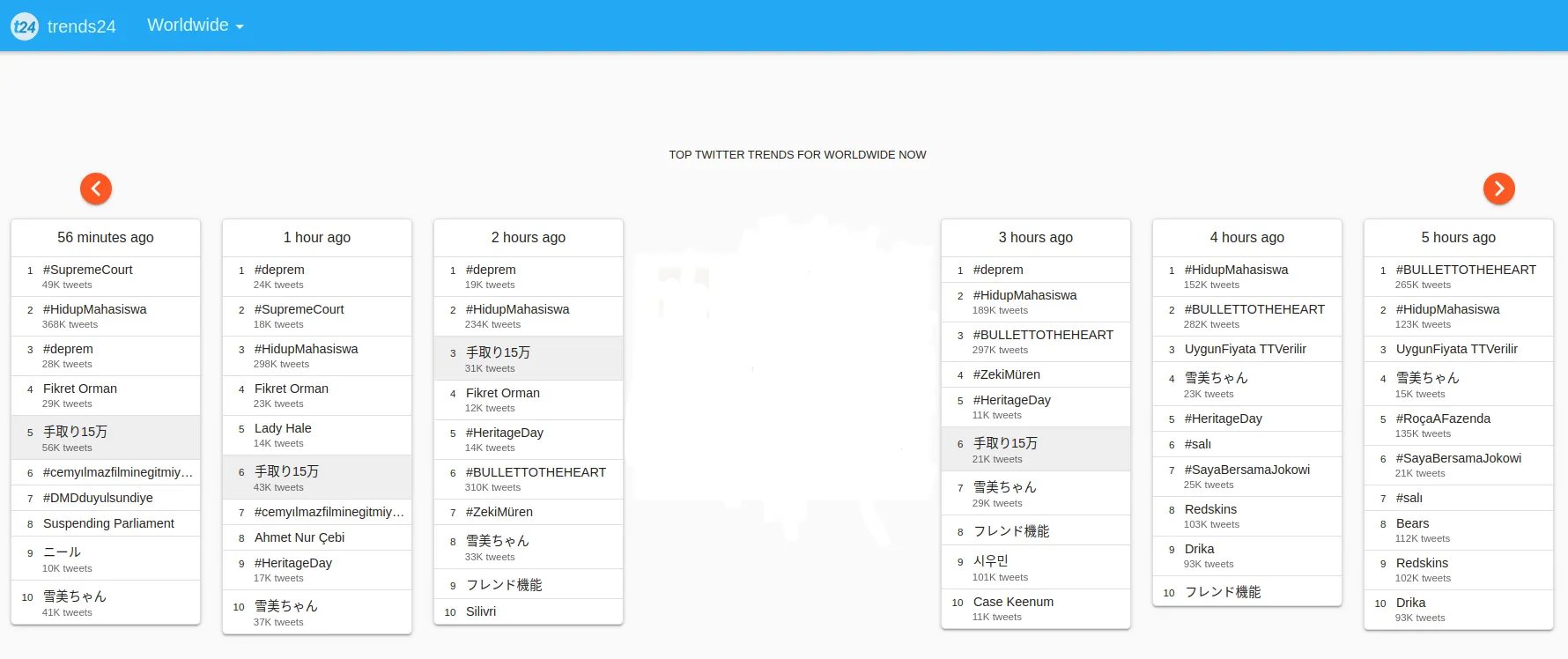This screenshot has width=1568, height=659.
Task: Open 雪美ちゃん with 29K tweets
Action: [1004, 487]
